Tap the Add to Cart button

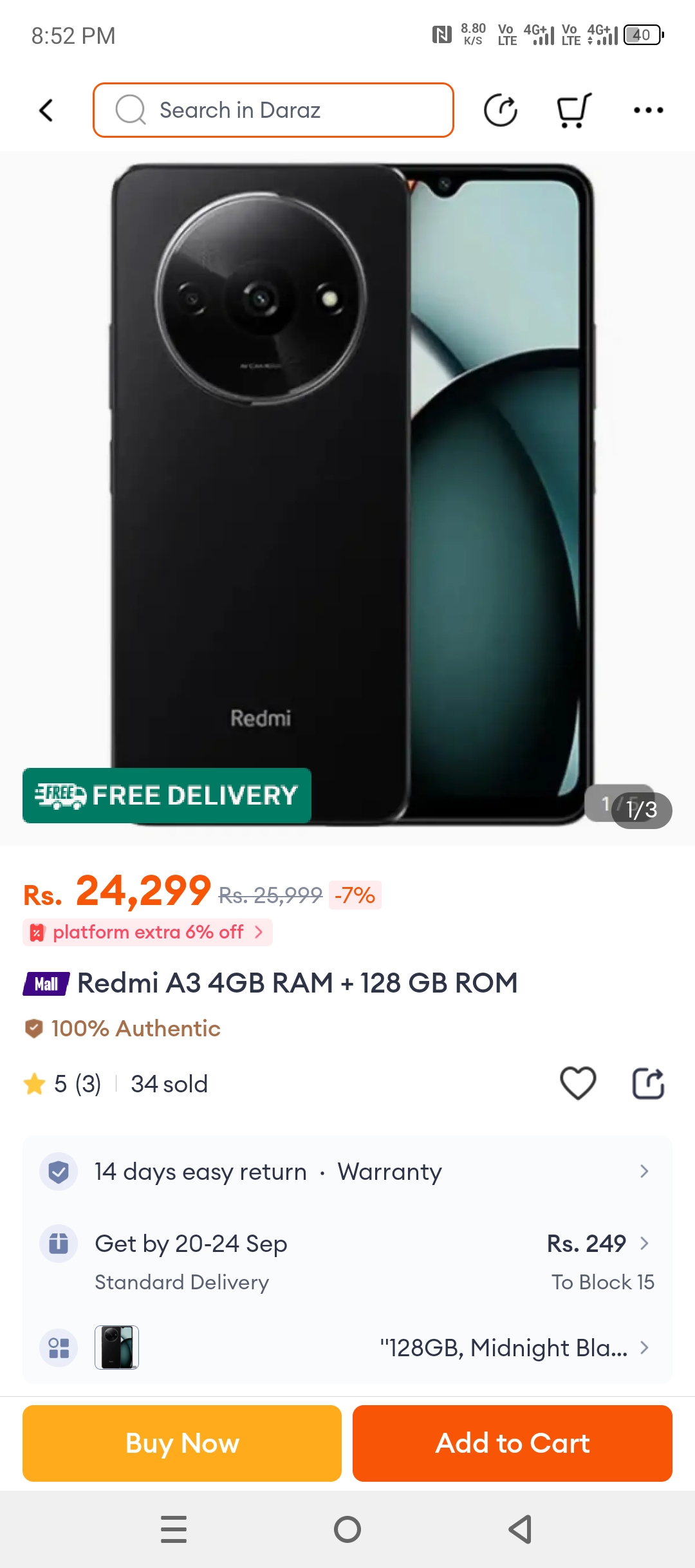(512, 1443)
